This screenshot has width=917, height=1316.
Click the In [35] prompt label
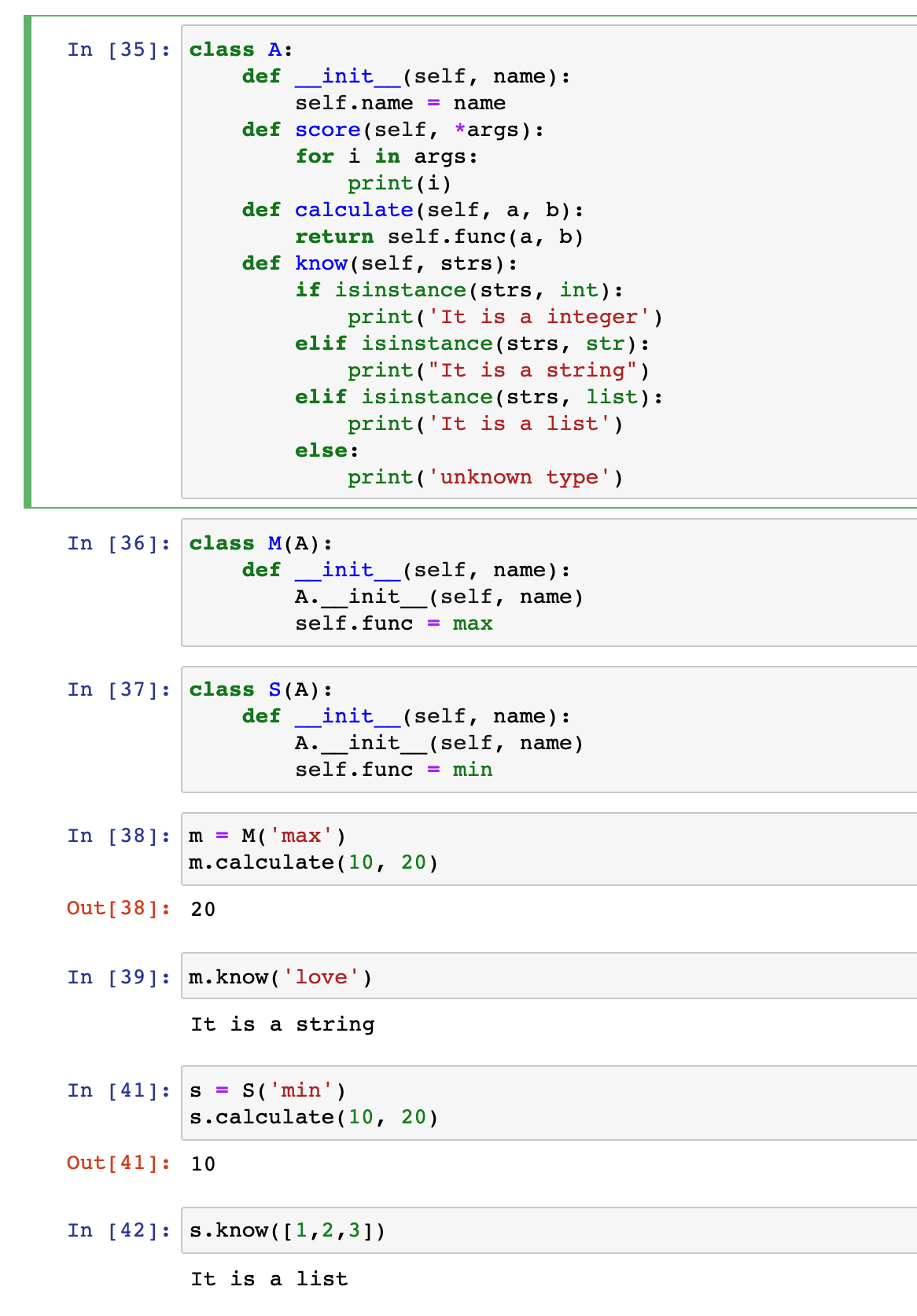[119, 50]
